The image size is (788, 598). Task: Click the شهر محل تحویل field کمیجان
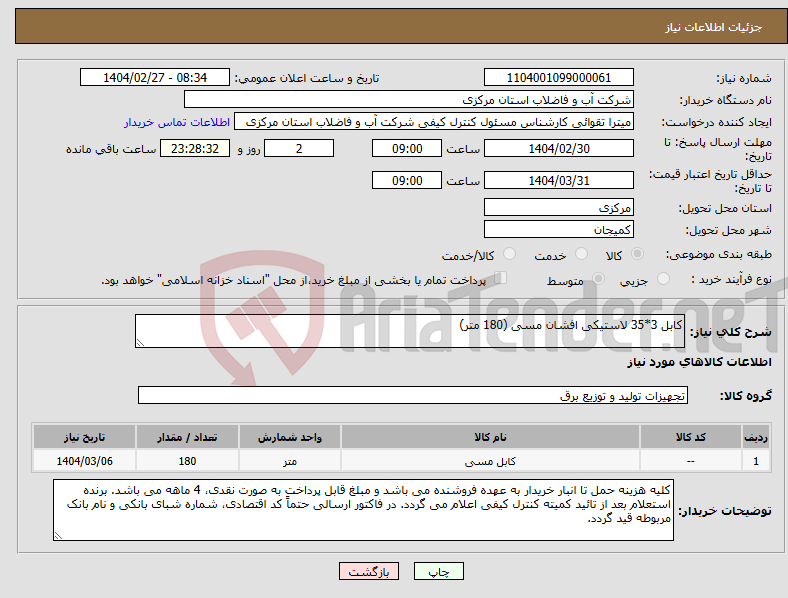pos(558,229)
